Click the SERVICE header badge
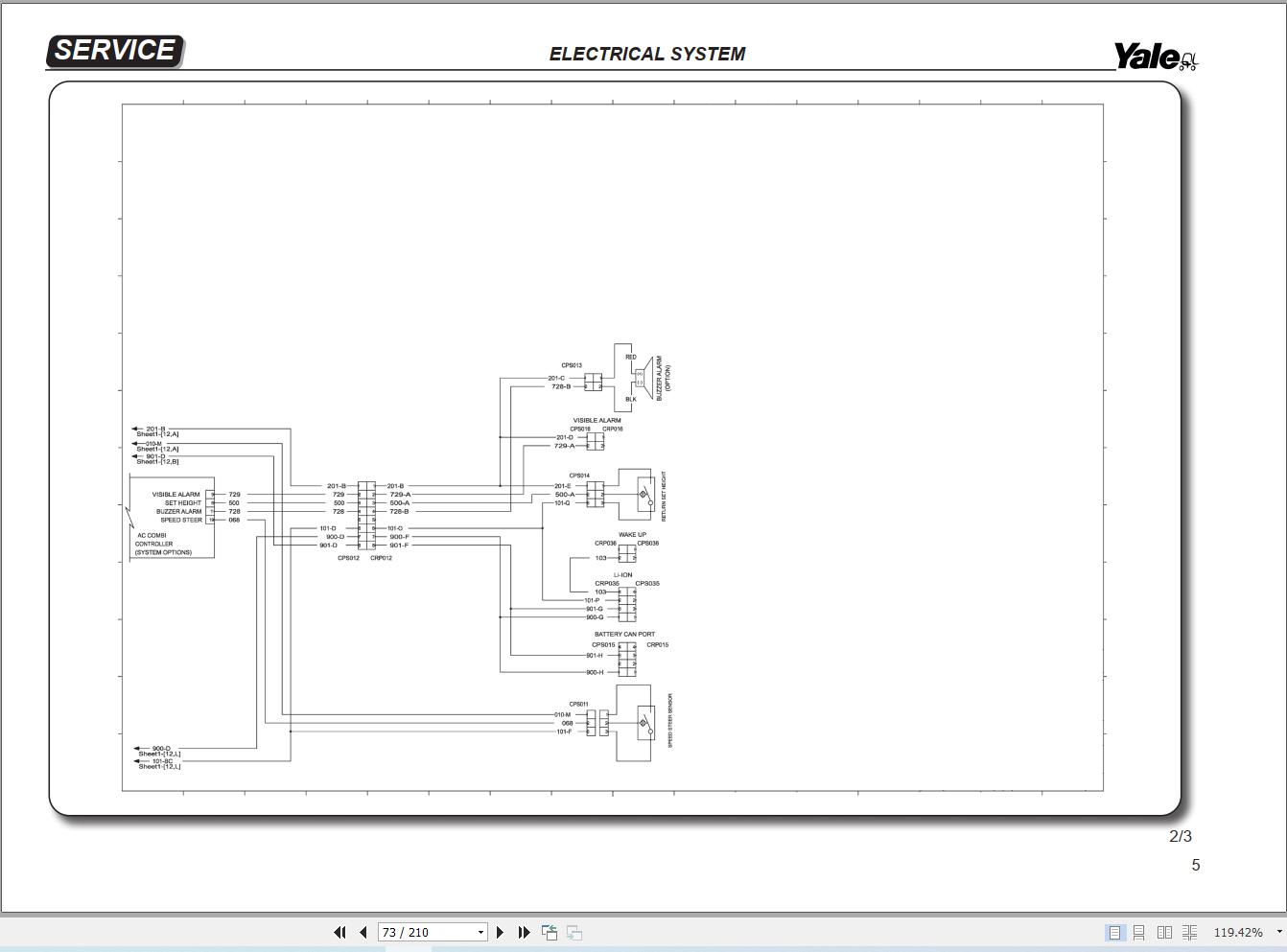This screenshot has height=952, width=1287. 114,51
